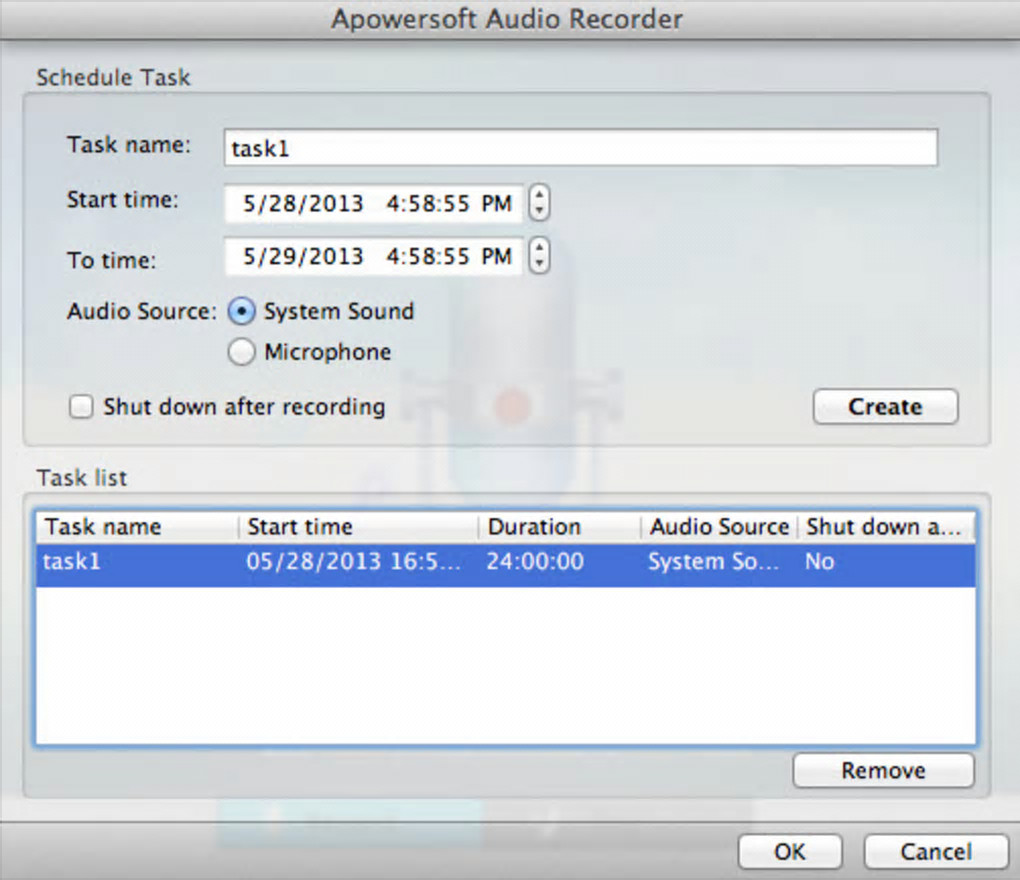Click the 24:00:00 duration cell
The width and height of the screenshot is (1020, 880).
(x=535, y=561)
